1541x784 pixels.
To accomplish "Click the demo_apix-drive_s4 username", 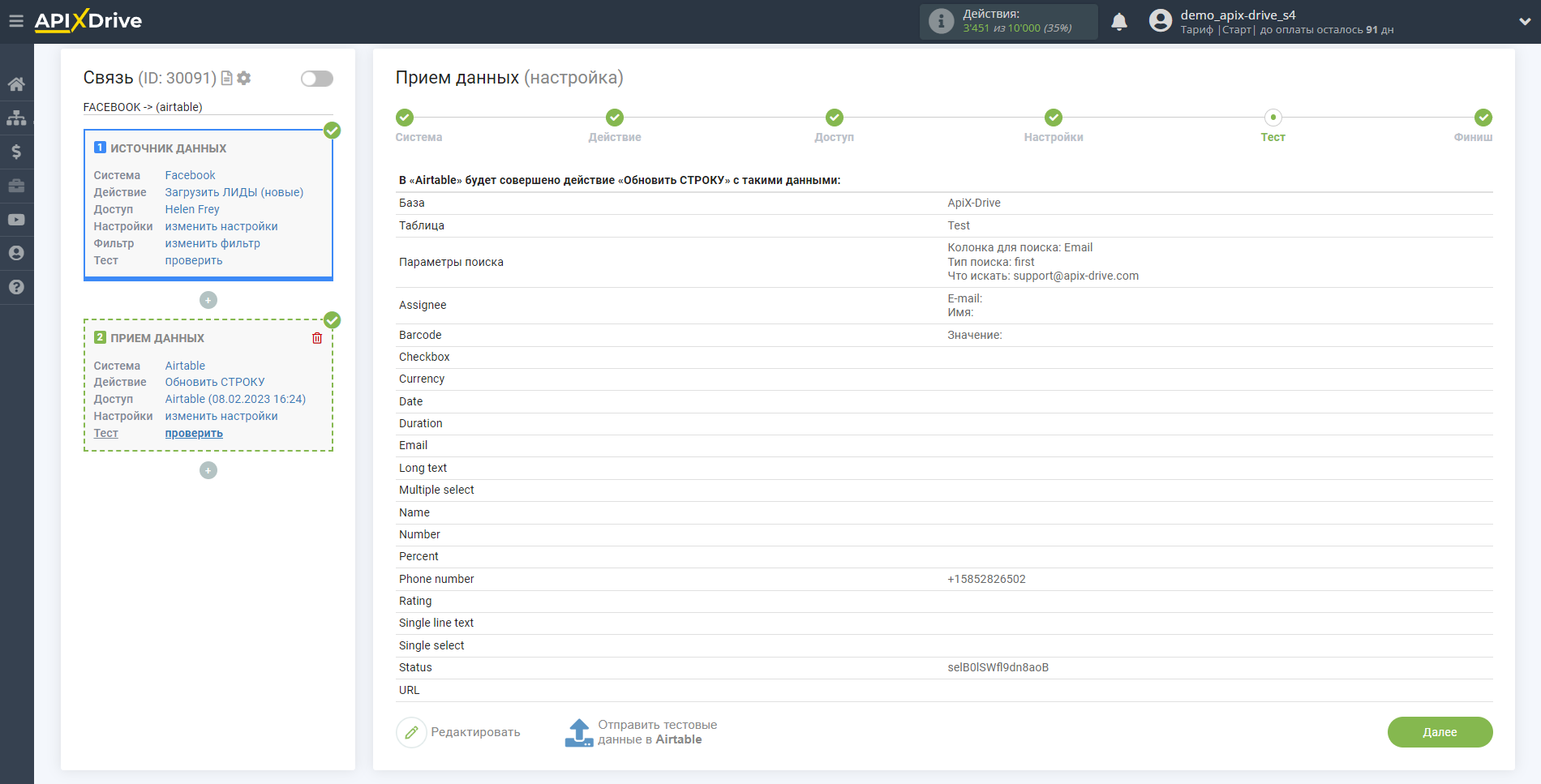I will point(1238,15).
